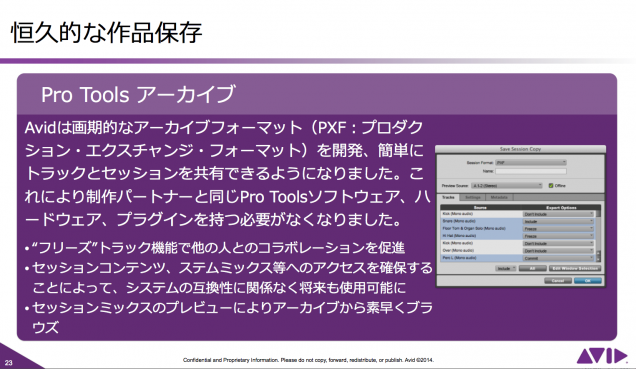636x369 pixels.
Task: Open the Preview Source dropdown
Action: 507,185
